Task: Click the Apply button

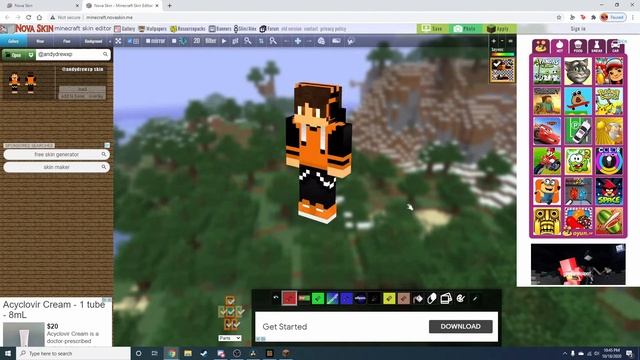Action: pyautogui.click(x=499, y=29)
